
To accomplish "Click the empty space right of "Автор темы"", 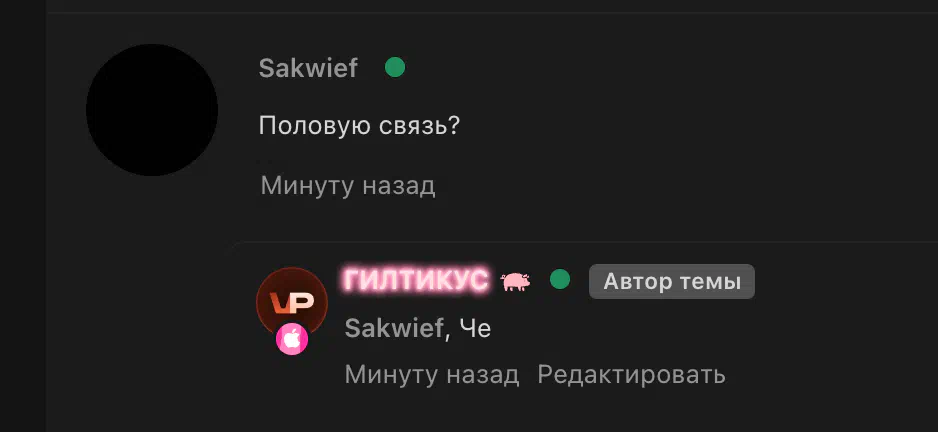I will (x=846, y=281).
